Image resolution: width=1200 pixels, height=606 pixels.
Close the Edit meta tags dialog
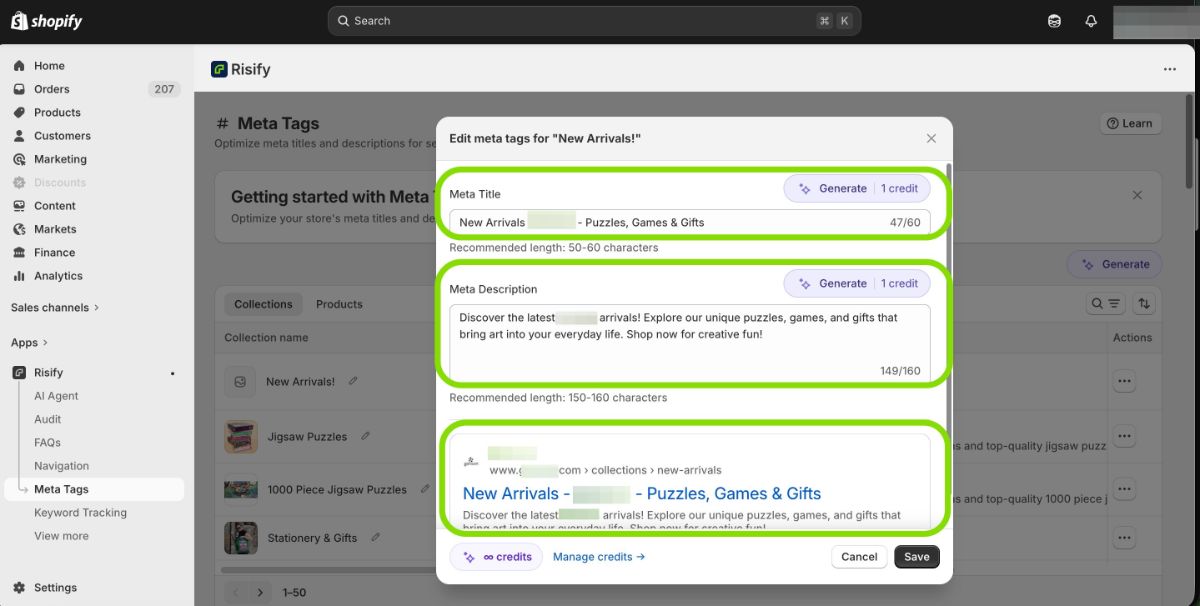point(931,139)
